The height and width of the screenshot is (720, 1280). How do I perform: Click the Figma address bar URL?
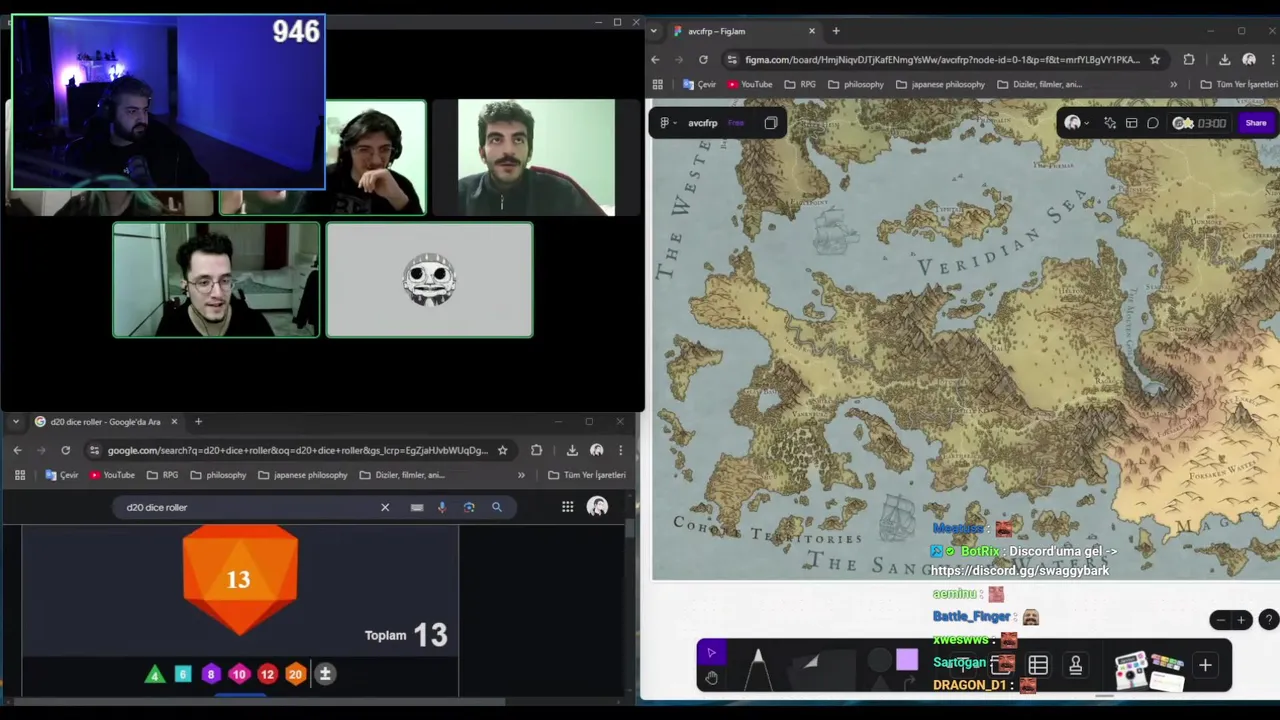941,59
